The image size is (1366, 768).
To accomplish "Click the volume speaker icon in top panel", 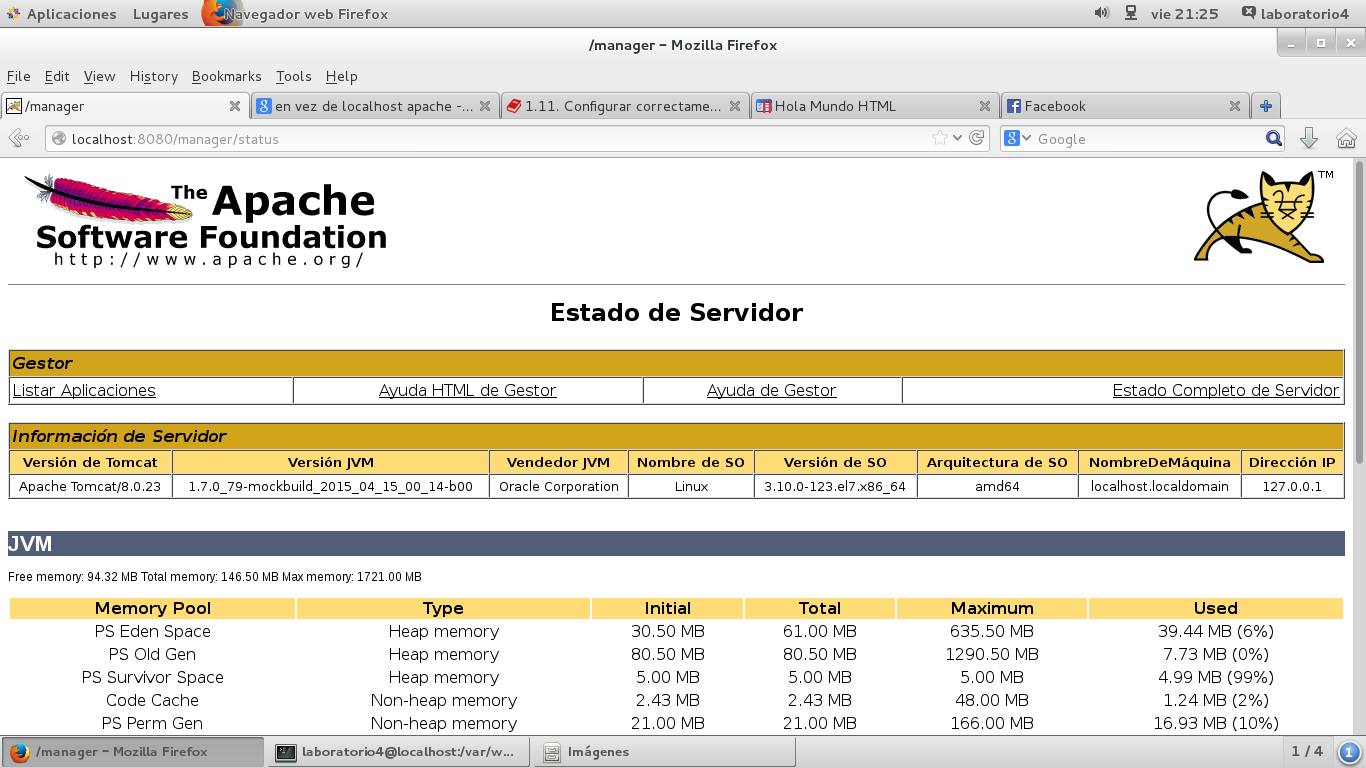I will pos(1101,13).
